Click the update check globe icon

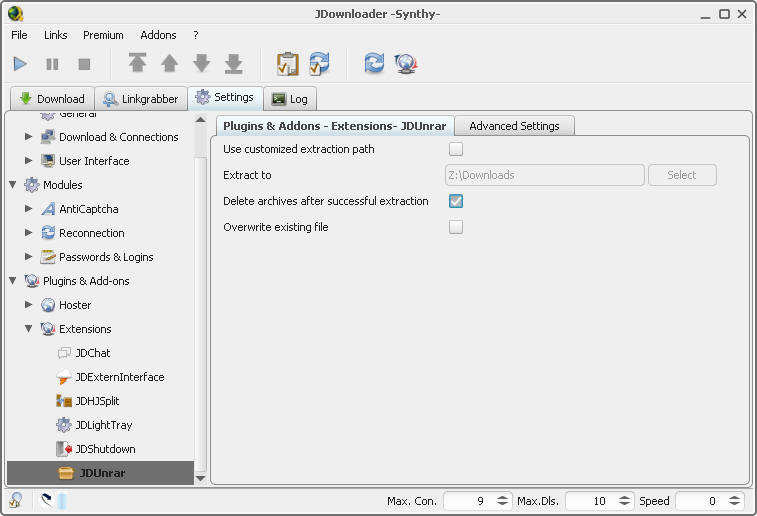click(406, 63)
